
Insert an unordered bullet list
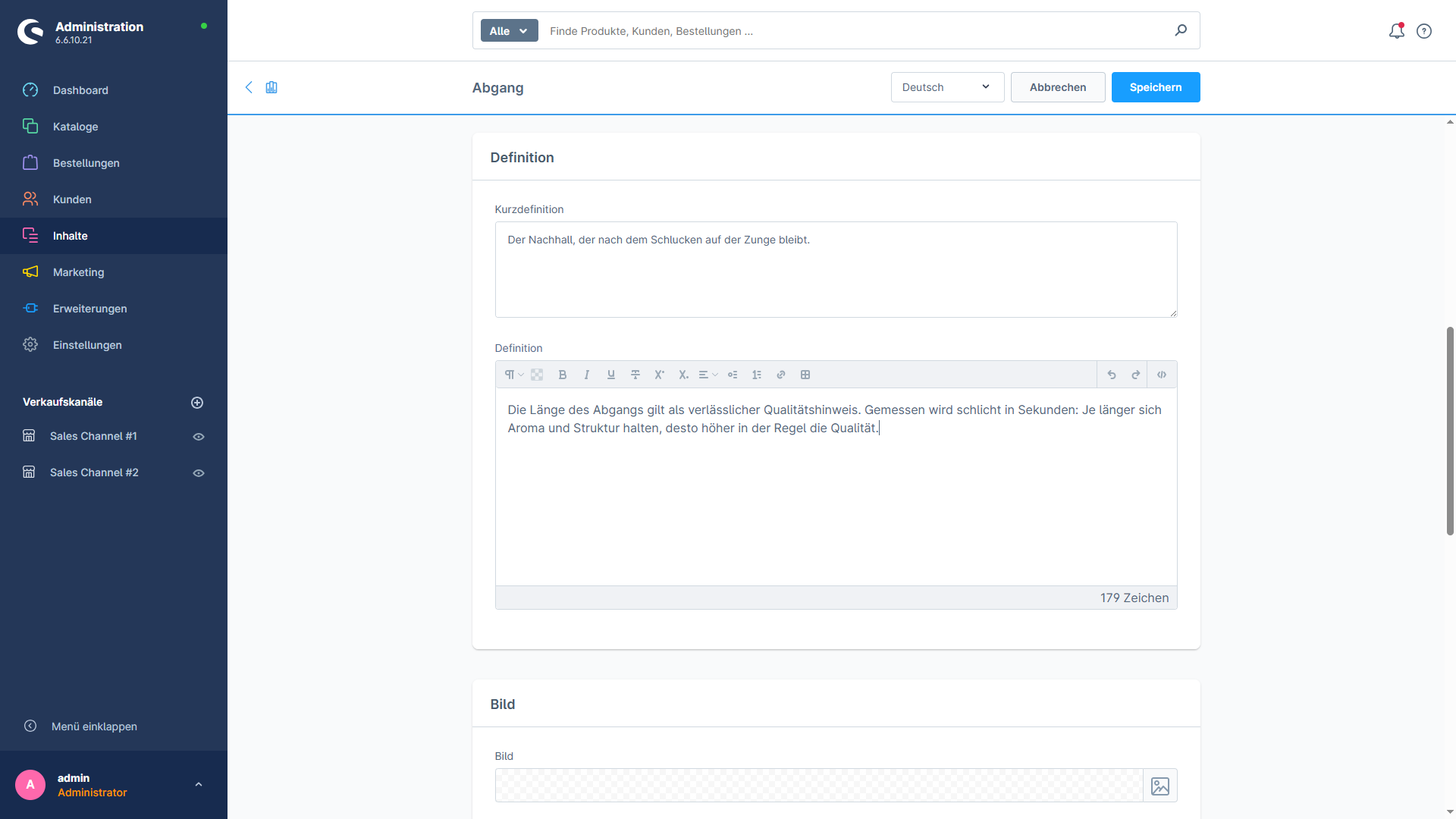pos(733,375)
